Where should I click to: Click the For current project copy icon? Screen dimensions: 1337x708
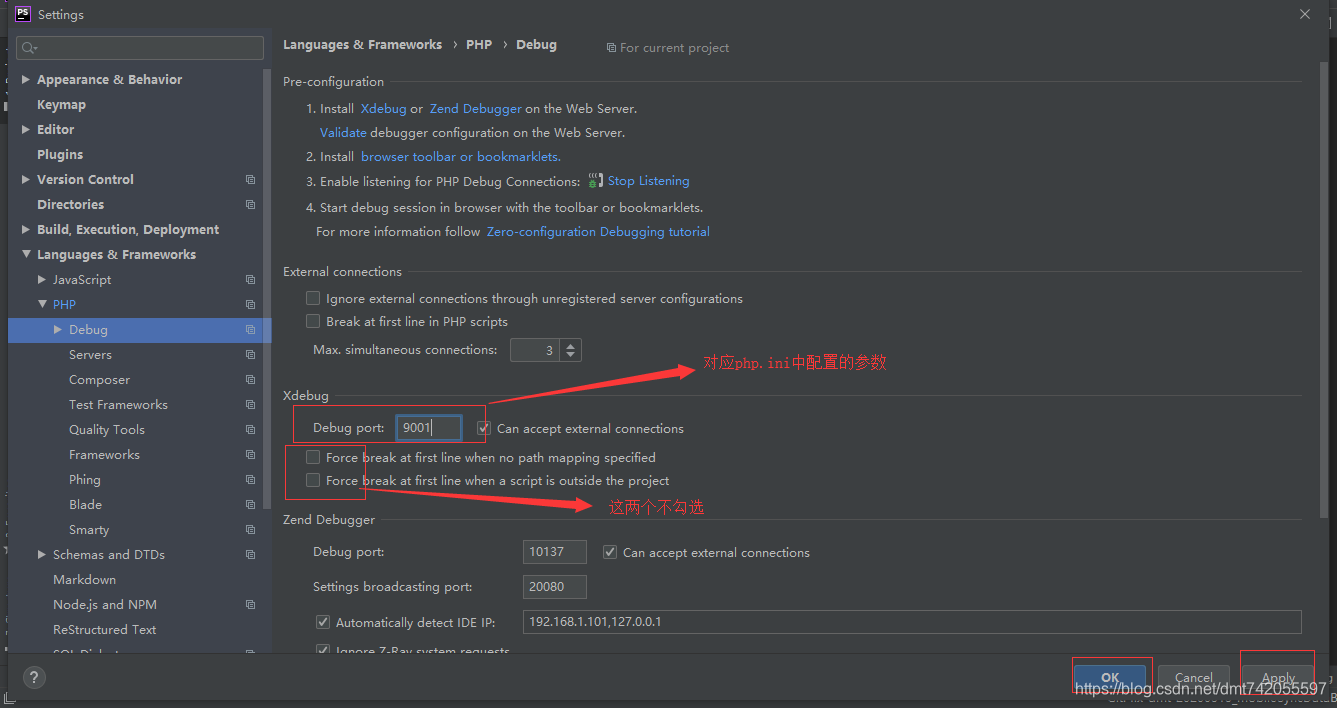pyautogui.click(x=611, y=48)
